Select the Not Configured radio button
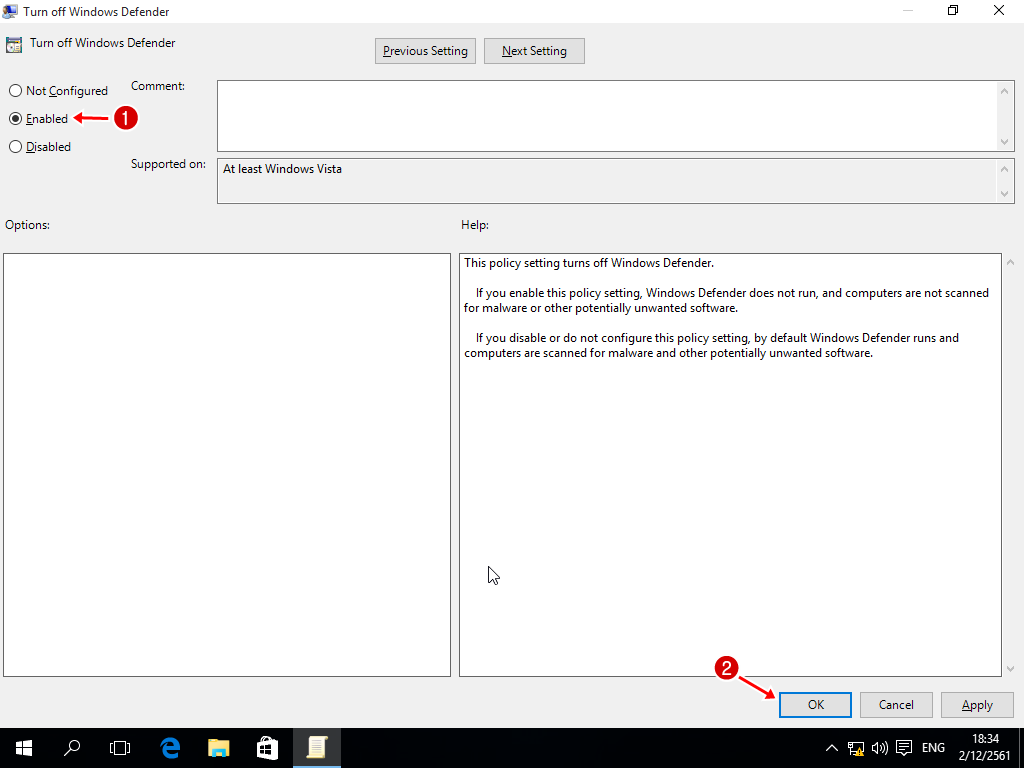The image size is (1024, 768). point(16,91)
